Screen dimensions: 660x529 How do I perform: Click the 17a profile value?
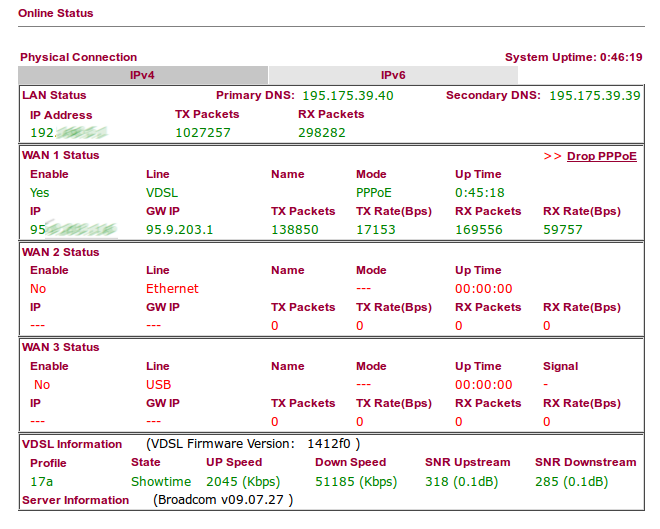pos(41,481)
